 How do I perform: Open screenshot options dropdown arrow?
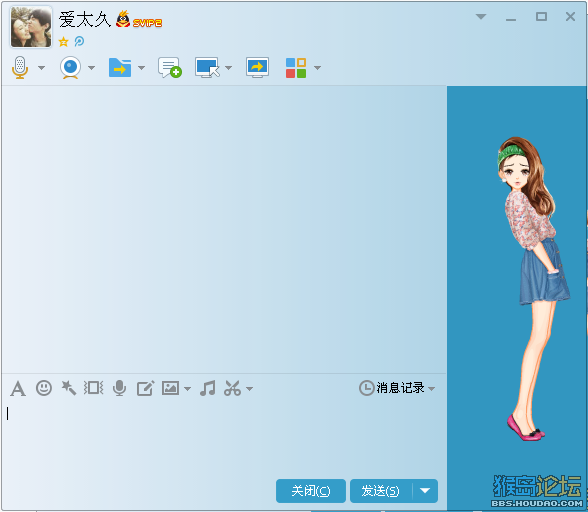[x=249, y=389]
